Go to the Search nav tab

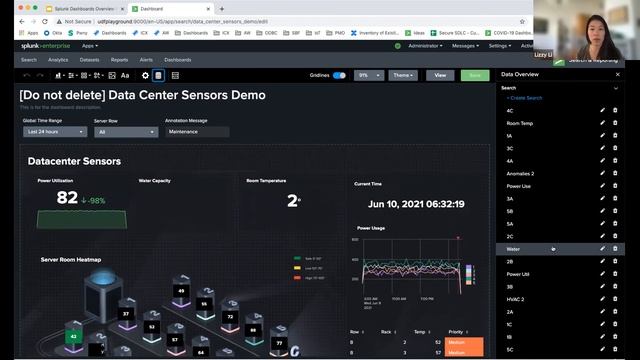coord(29,60)
